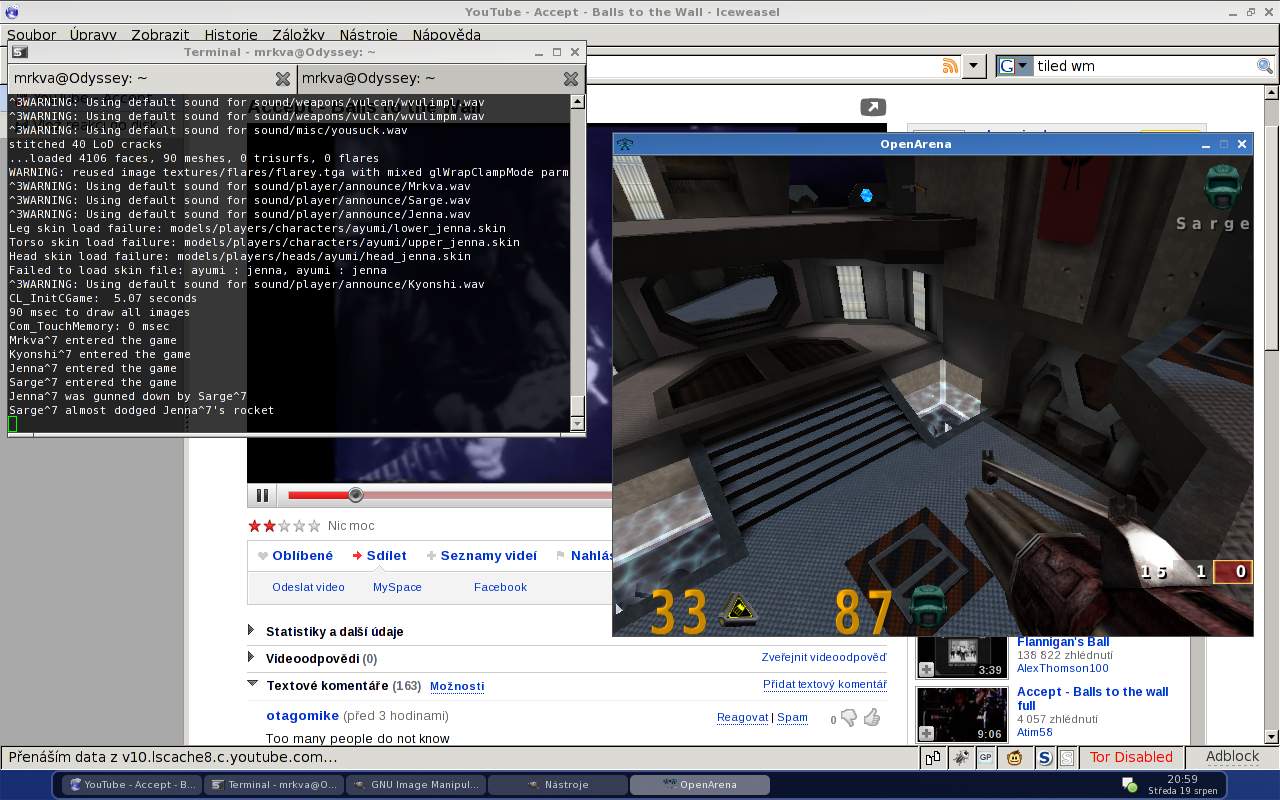
Task: Click the blue S icon in the status bar
Action: [1045, 758]
